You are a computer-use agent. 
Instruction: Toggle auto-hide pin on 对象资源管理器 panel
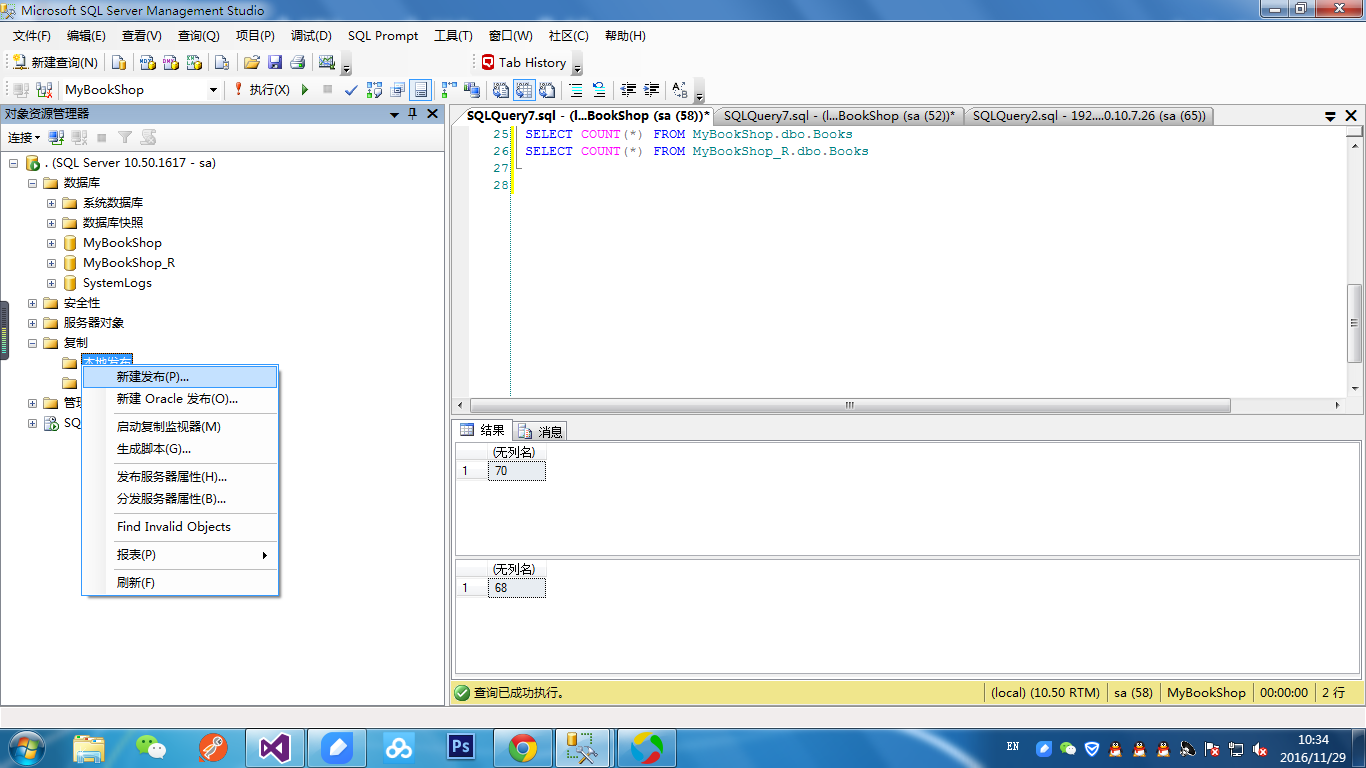point(413,114)
